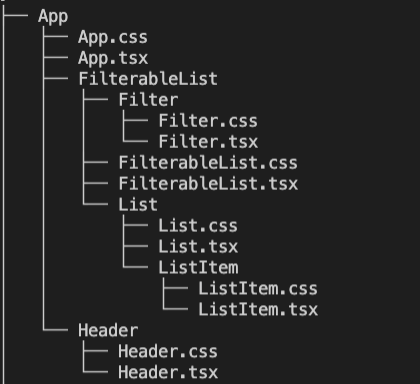The width and height of the screenshot is (420, 384).
Task: Open FilterableList.css in the tree
Action: click(x=208, y=163)
